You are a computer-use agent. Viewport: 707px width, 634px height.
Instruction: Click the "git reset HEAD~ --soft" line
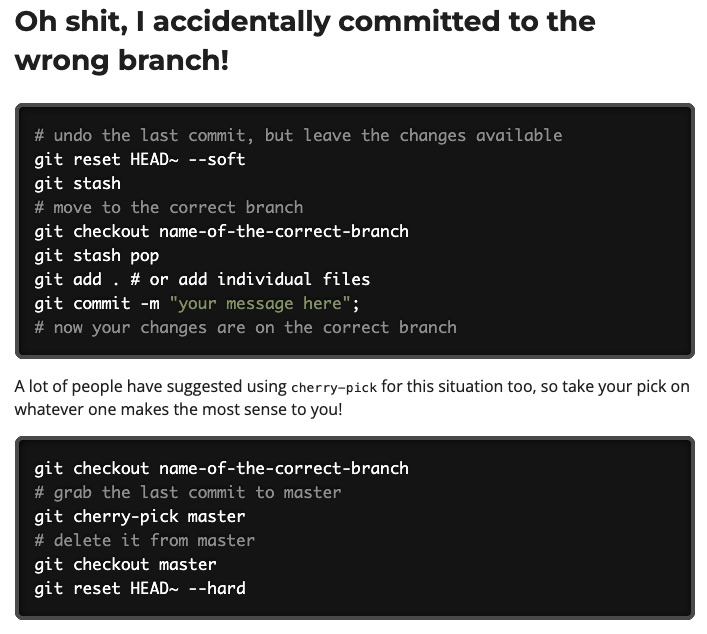pos(140,159)
